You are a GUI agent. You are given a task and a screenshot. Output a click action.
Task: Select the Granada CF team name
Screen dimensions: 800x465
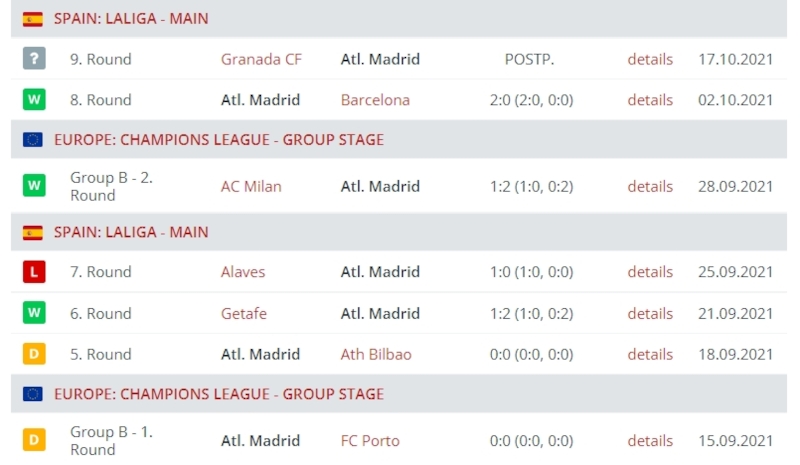coord(261,59)
